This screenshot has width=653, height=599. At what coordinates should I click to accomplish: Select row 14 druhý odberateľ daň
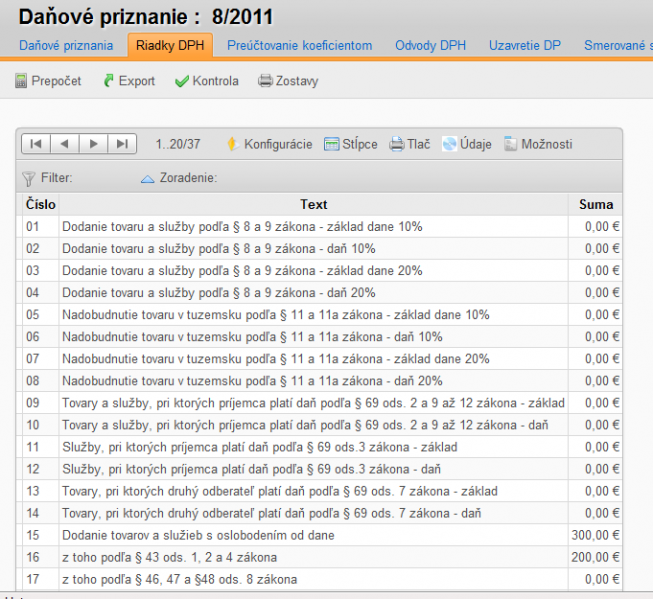point(319,514)
